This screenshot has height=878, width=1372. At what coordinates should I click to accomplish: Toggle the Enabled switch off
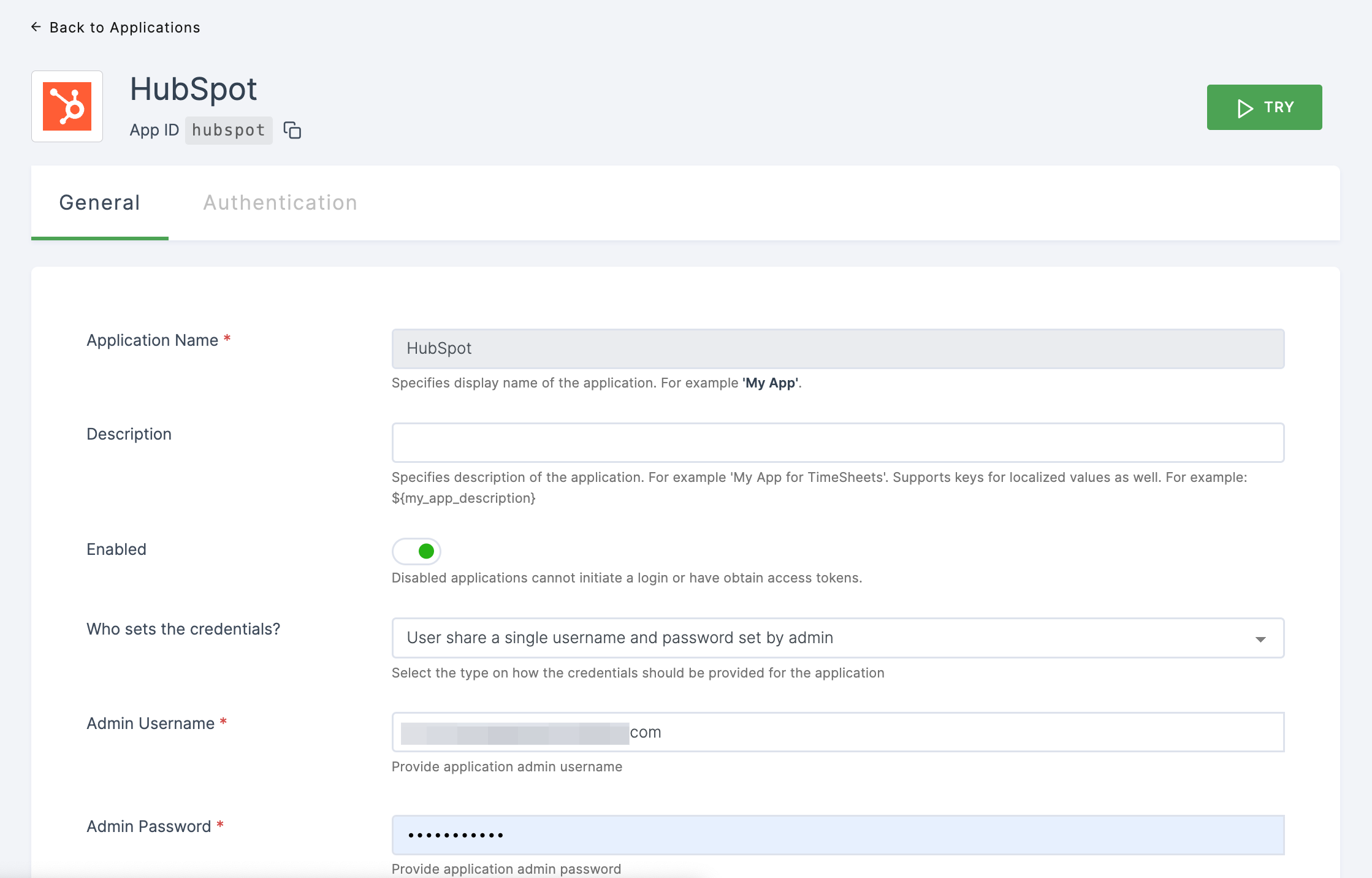(x=417, y=551)
